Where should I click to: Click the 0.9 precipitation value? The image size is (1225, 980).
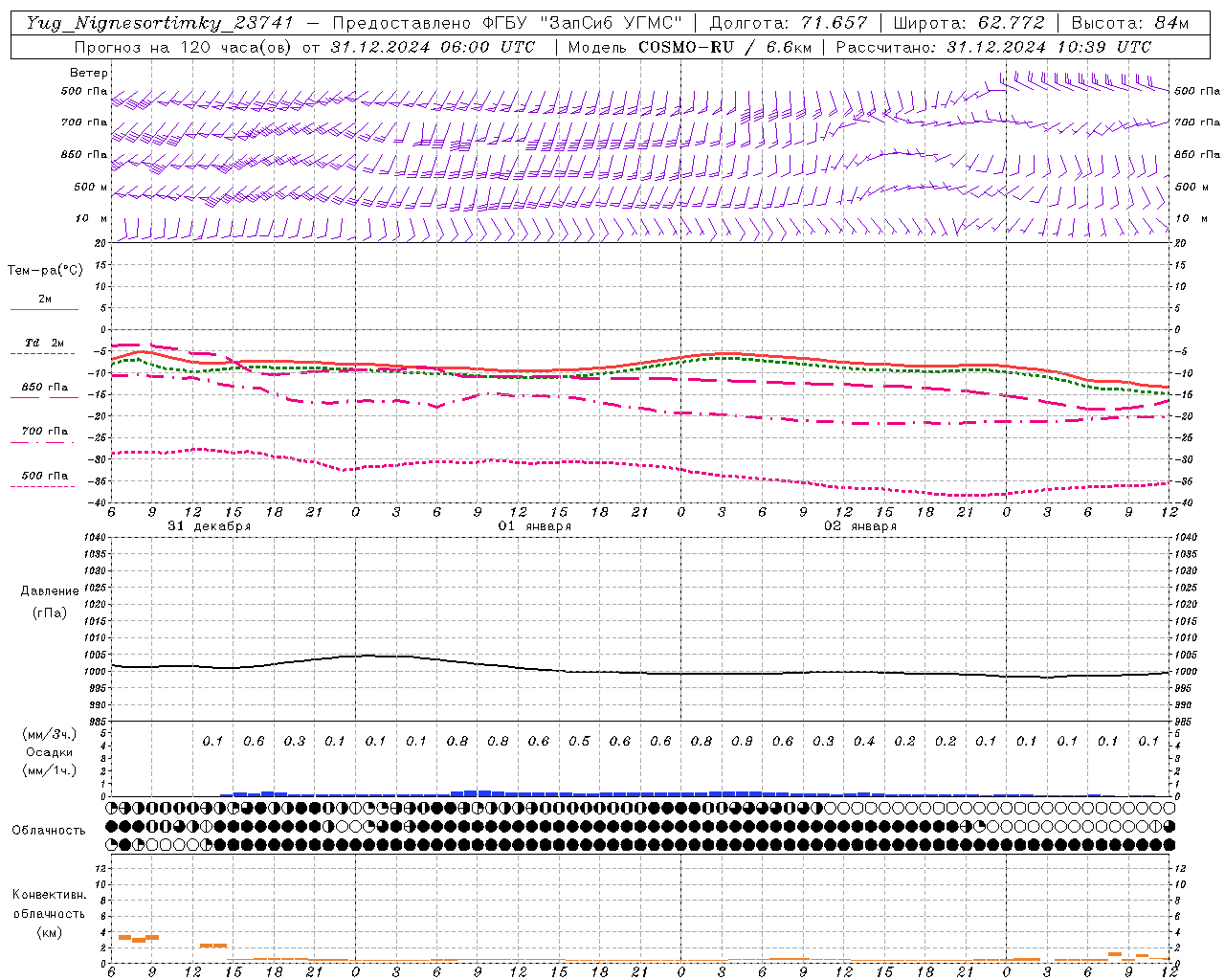pyautogui.click(x=742, y=741)
